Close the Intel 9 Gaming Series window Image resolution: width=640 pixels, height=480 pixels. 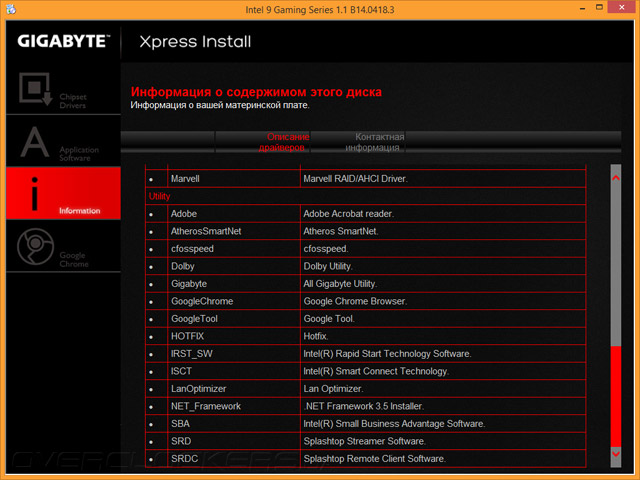pyautogui.click(x=622, y=7)
